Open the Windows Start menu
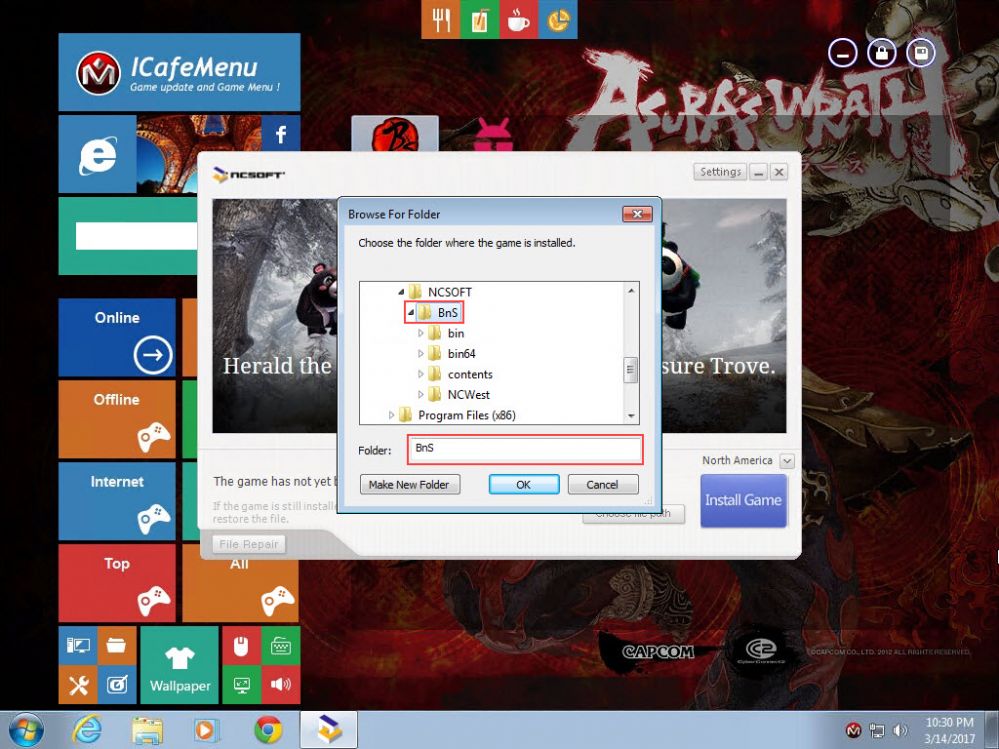Viewport: 999px width, 749px height. pos(26,730)
